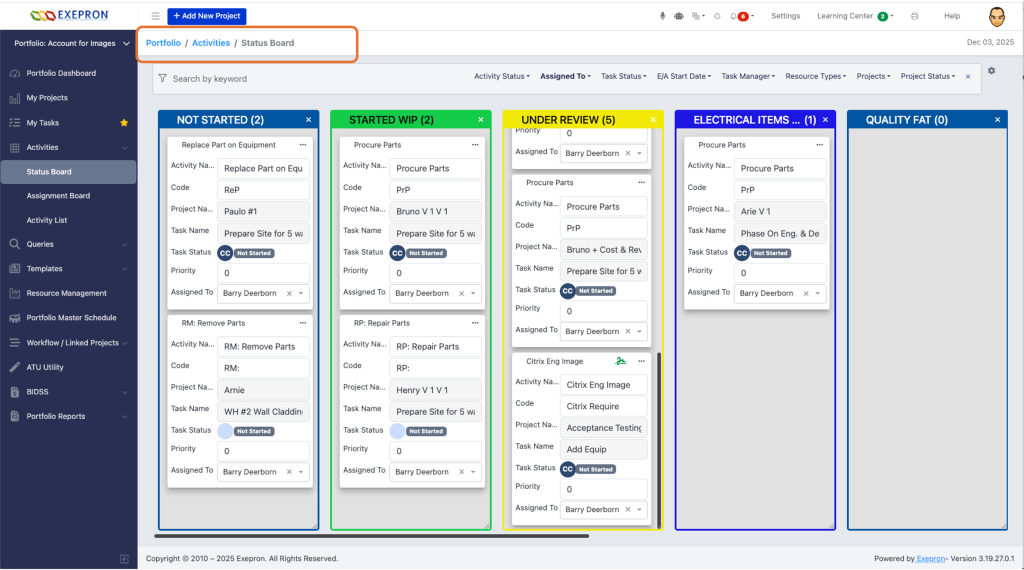Click the horizontal scrollbar below the board
This screenshot has width=1024, height=570.
(x=370, y=537)
